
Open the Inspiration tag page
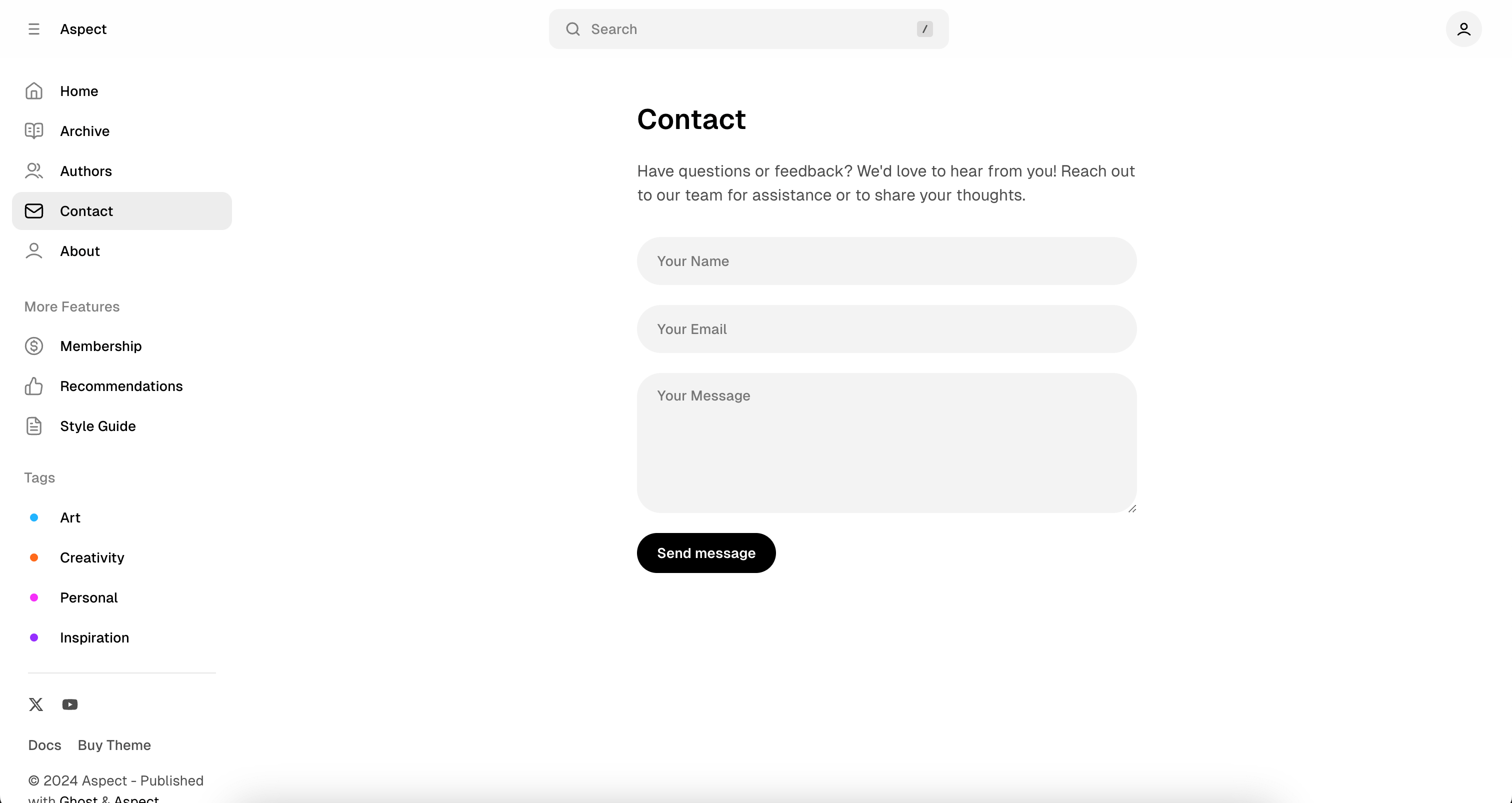pos(94,637)
